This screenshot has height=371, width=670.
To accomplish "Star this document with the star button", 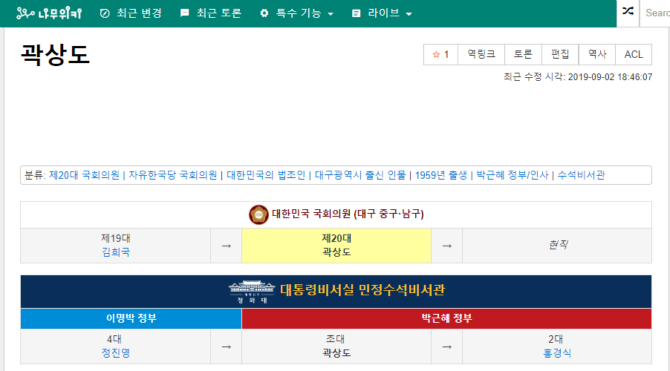I will click(441, 55).
